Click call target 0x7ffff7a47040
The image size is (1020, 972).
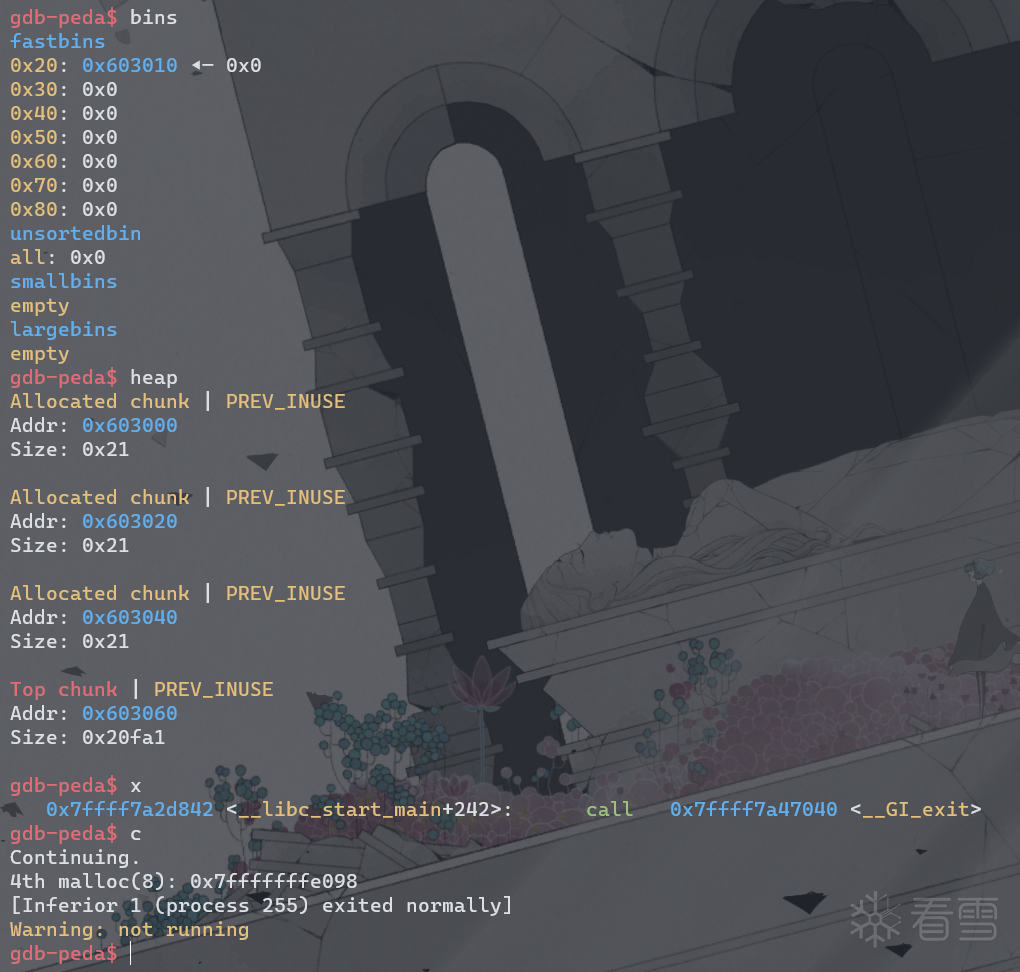(x=753, y=809)
